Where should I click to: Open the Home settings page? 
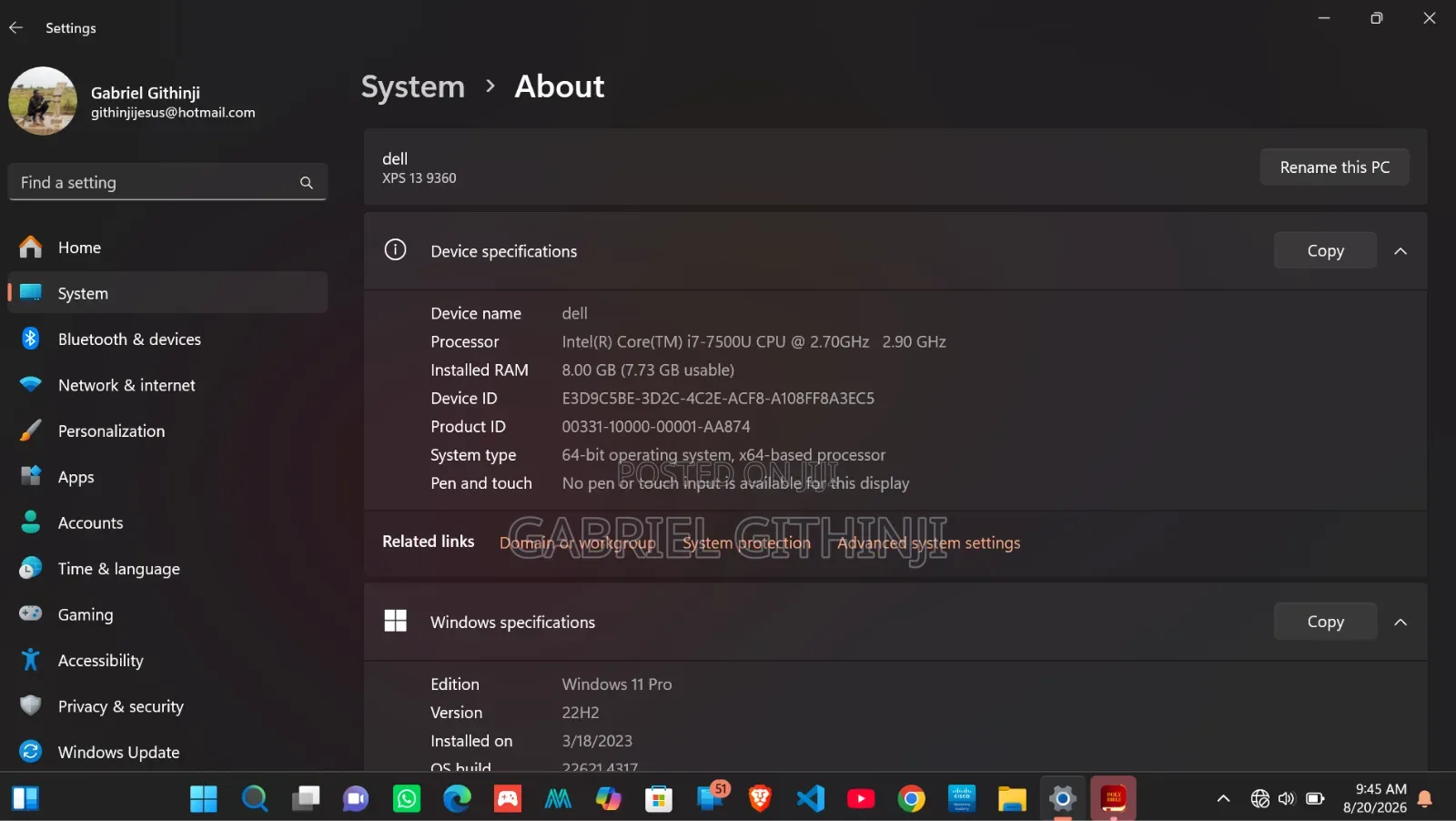(x=167, y=248)
